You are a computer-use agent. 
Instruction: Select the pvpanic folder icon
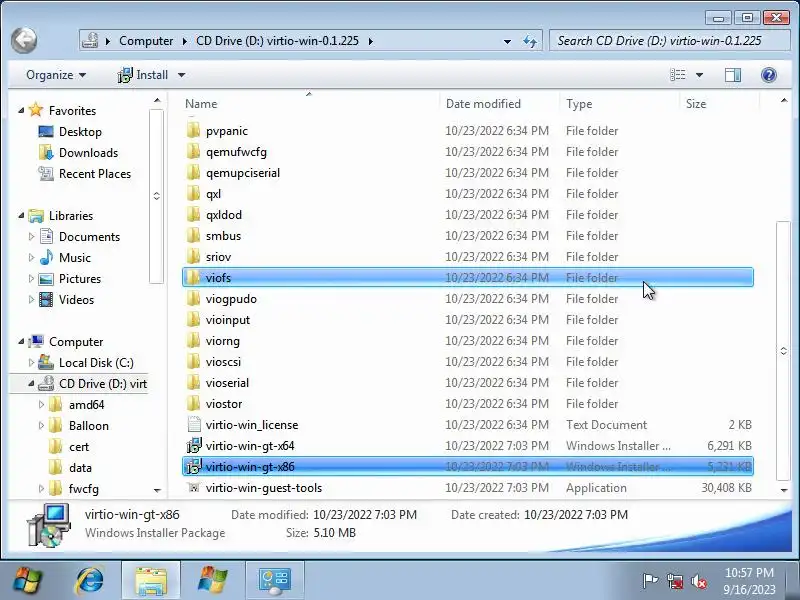point(193,131)
